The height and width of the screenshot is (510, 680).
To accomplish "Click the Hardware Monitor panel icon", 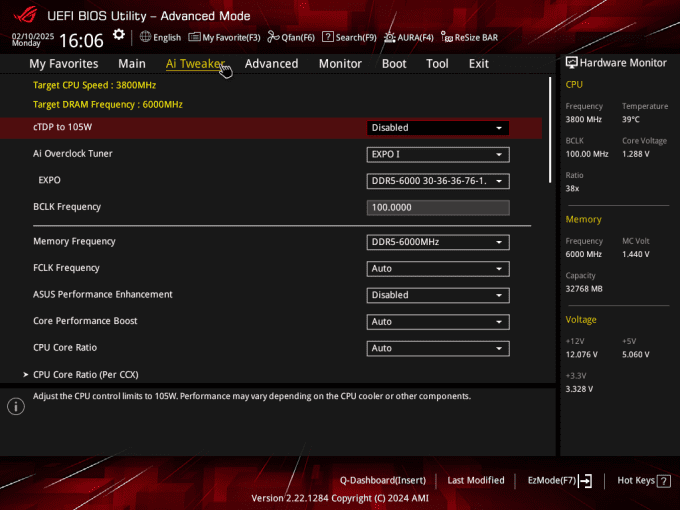I will pyautogui.click(x=572, y=63).
